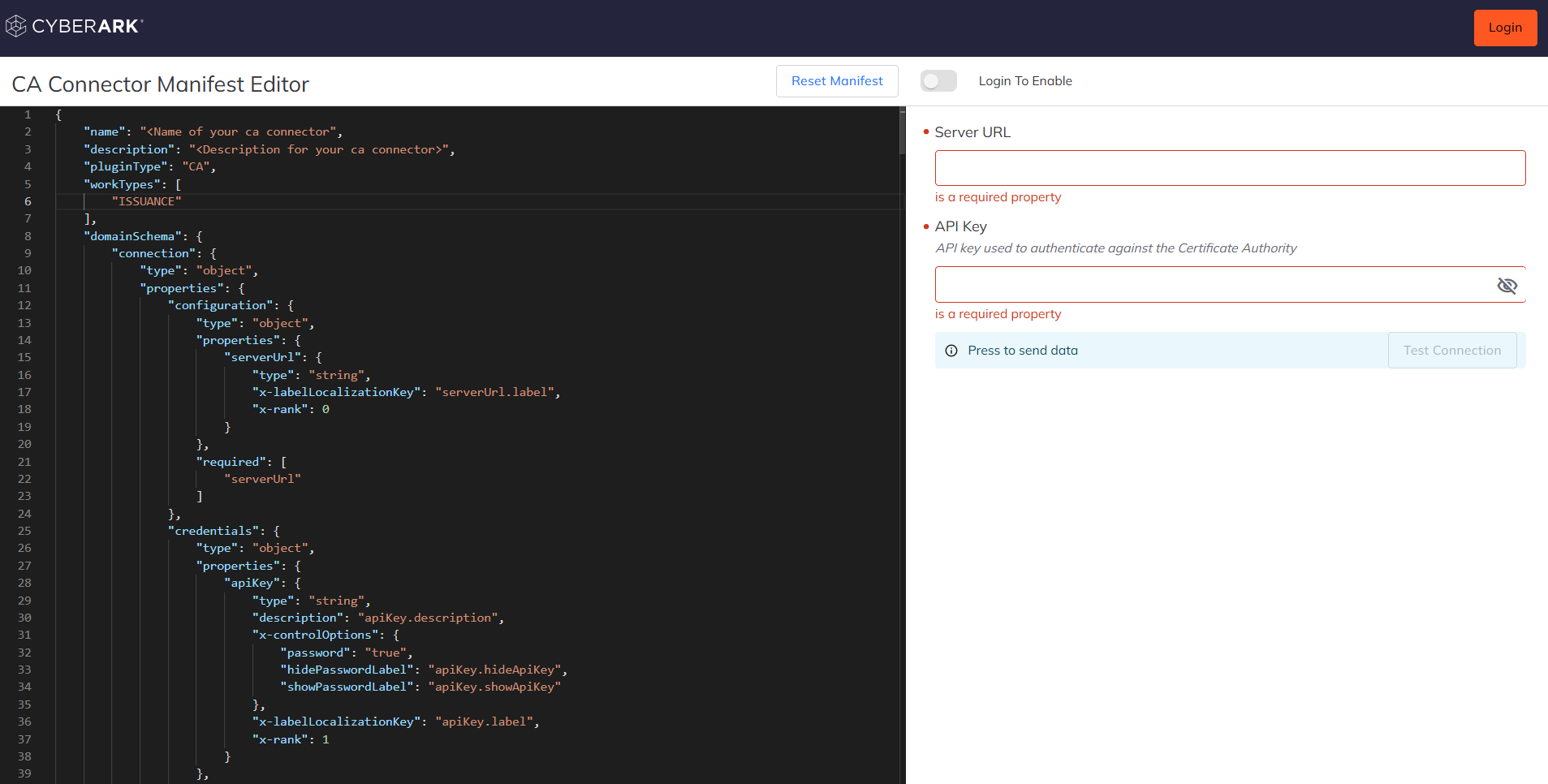Screen dimensions: 1548x784
Task: Click the Press to send data message
Action: [x=1023, y=351]
